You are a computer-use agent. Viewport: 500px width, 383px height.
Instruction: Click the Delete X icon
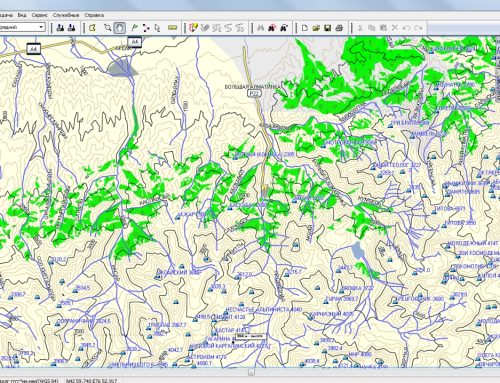tap(395, 28)
